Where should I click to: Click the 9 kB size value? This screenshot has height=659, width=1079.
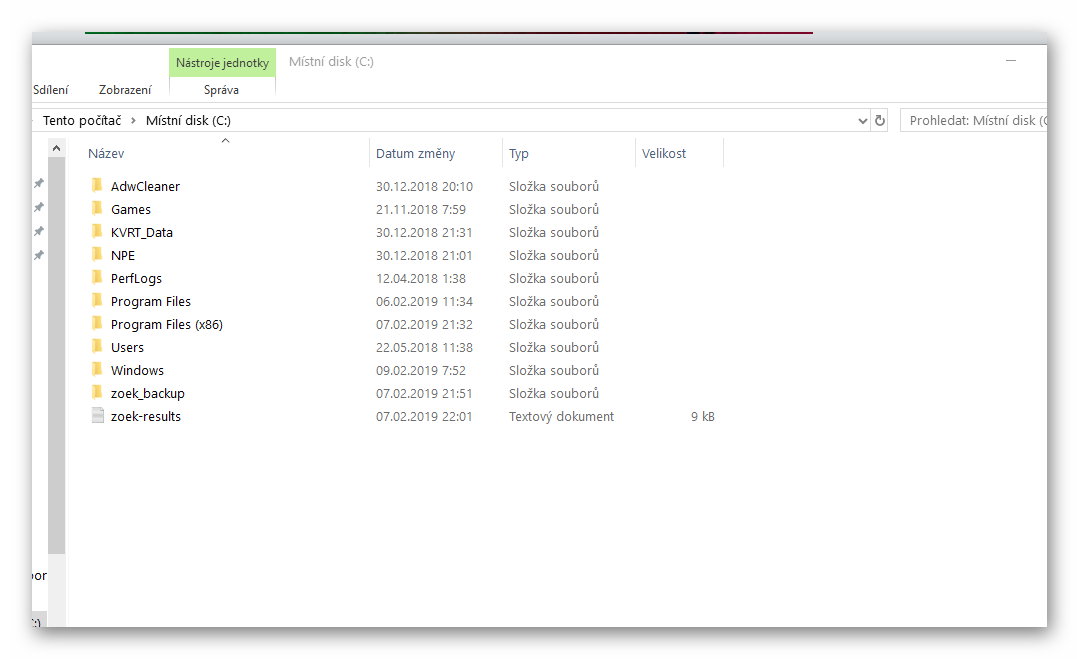click(x=703, y=416)
